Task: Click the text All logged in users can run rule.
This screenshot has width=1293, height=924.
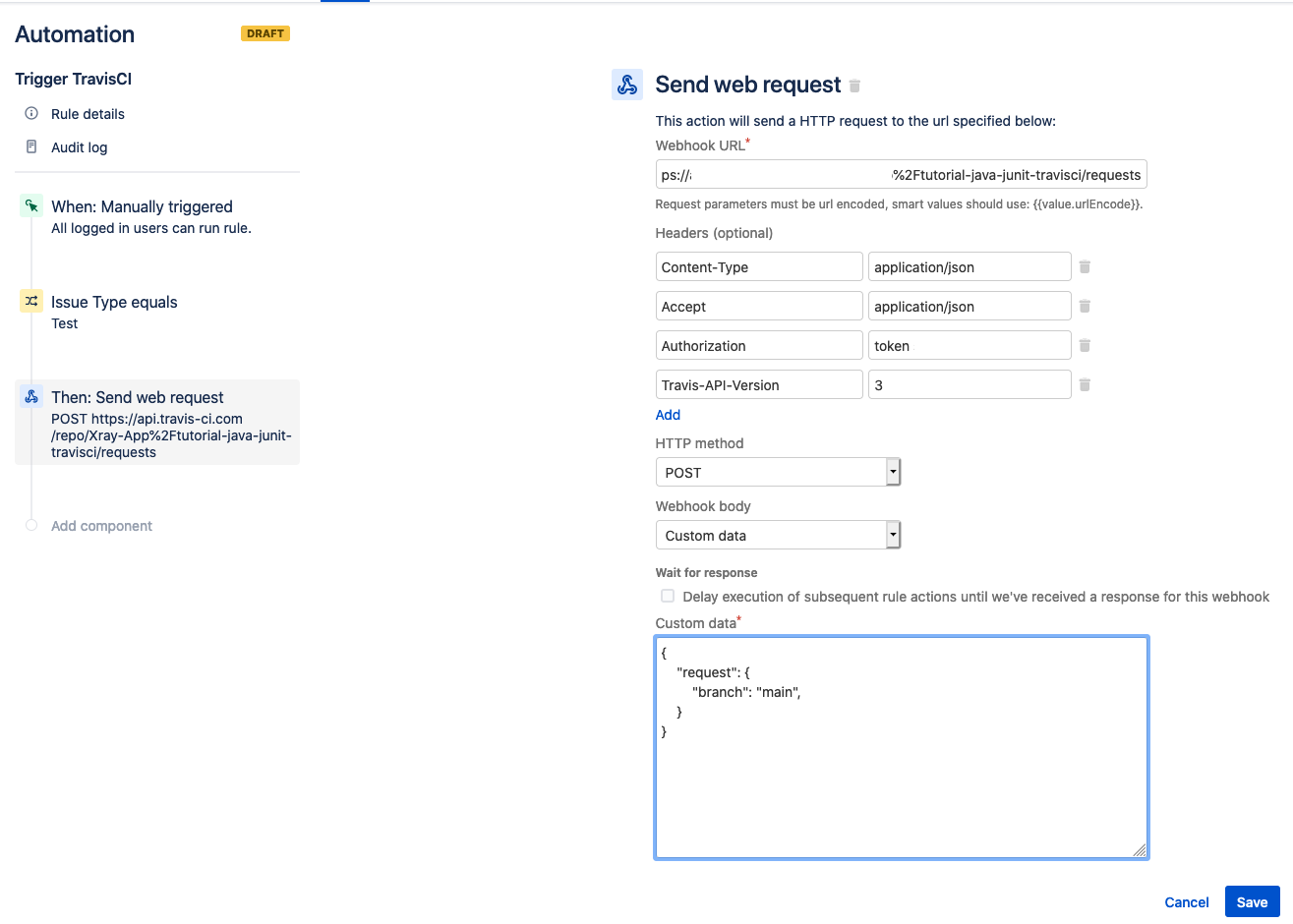Action: pyautogui.click(x=151, y=228)
